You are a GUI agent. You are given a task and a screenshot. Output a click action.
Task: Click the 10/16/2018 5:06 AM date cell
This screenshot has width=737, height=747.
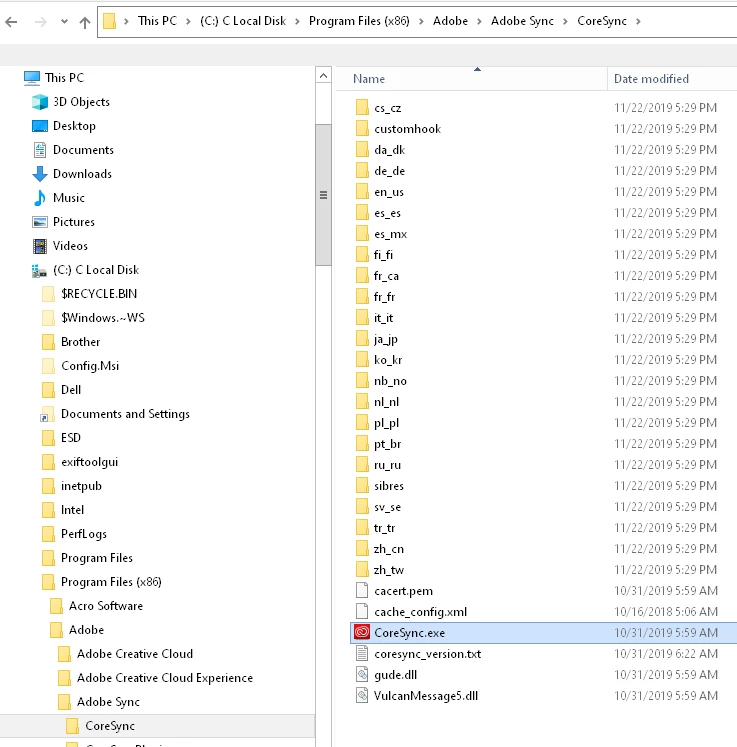pos(666,611)
